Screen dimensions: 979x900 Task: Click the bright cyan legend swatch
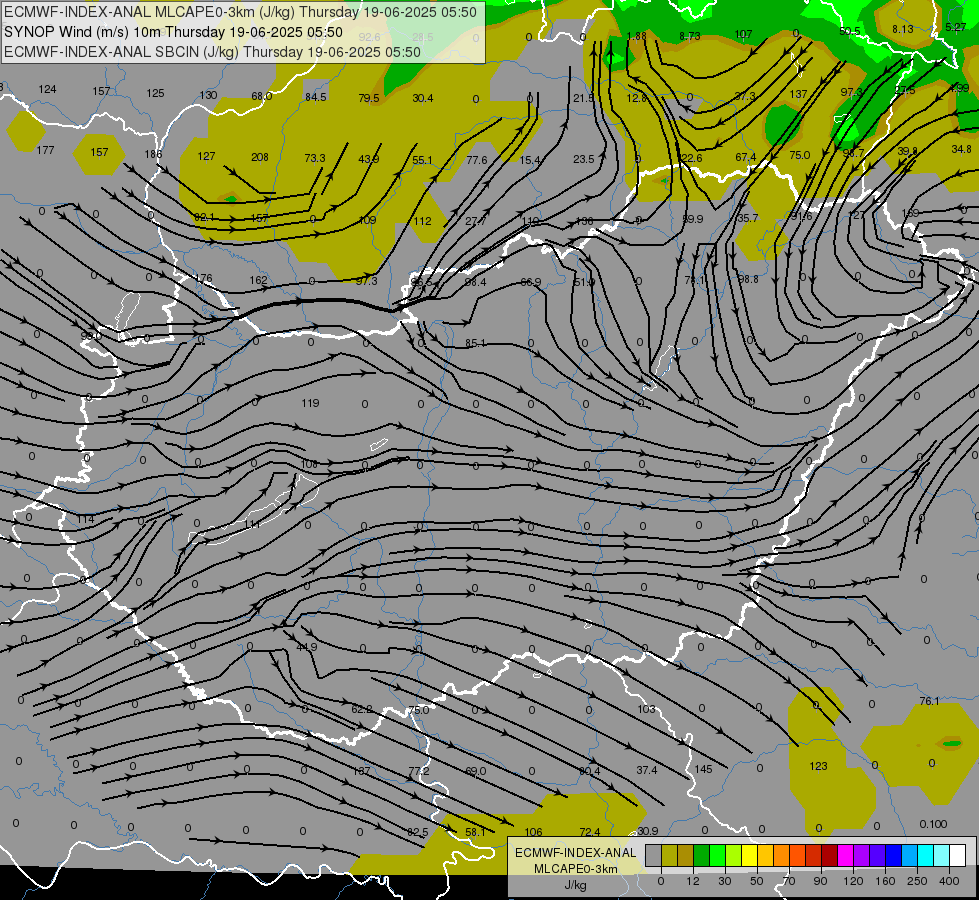[925, 855]
